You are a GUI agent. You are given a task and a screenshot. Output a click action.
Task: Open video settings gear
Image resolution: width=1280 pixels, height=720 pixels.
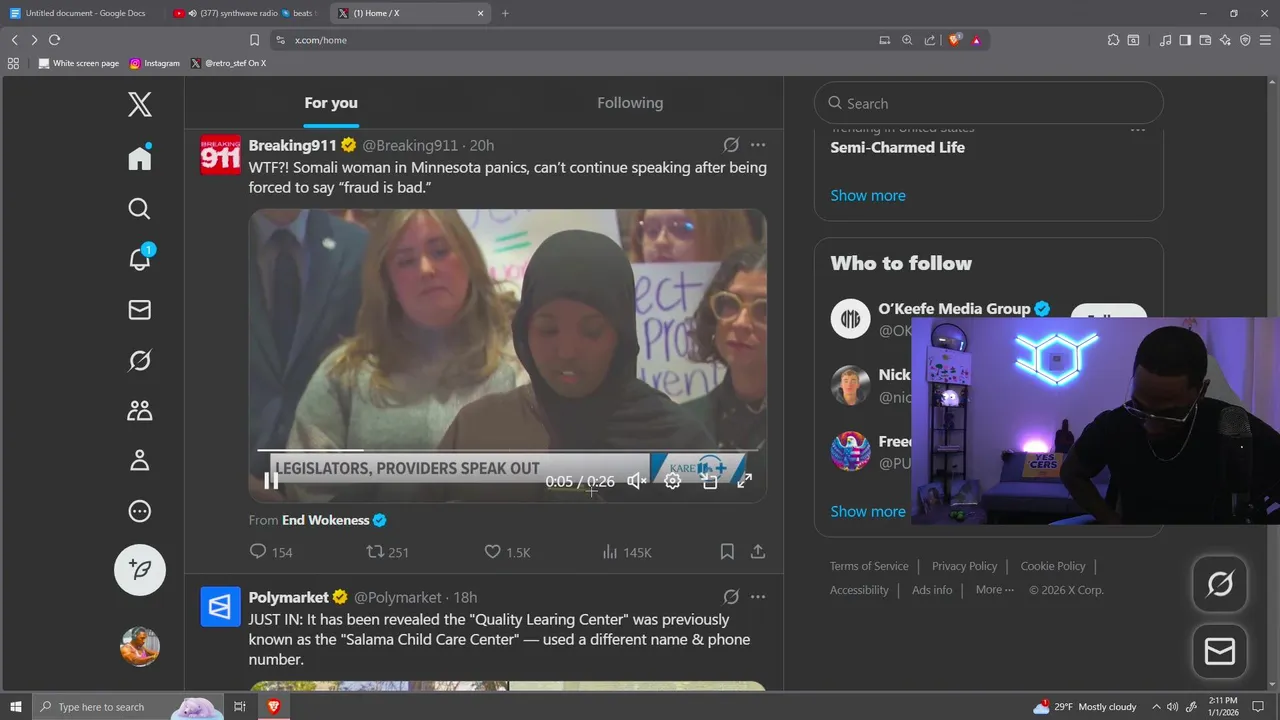673,481
